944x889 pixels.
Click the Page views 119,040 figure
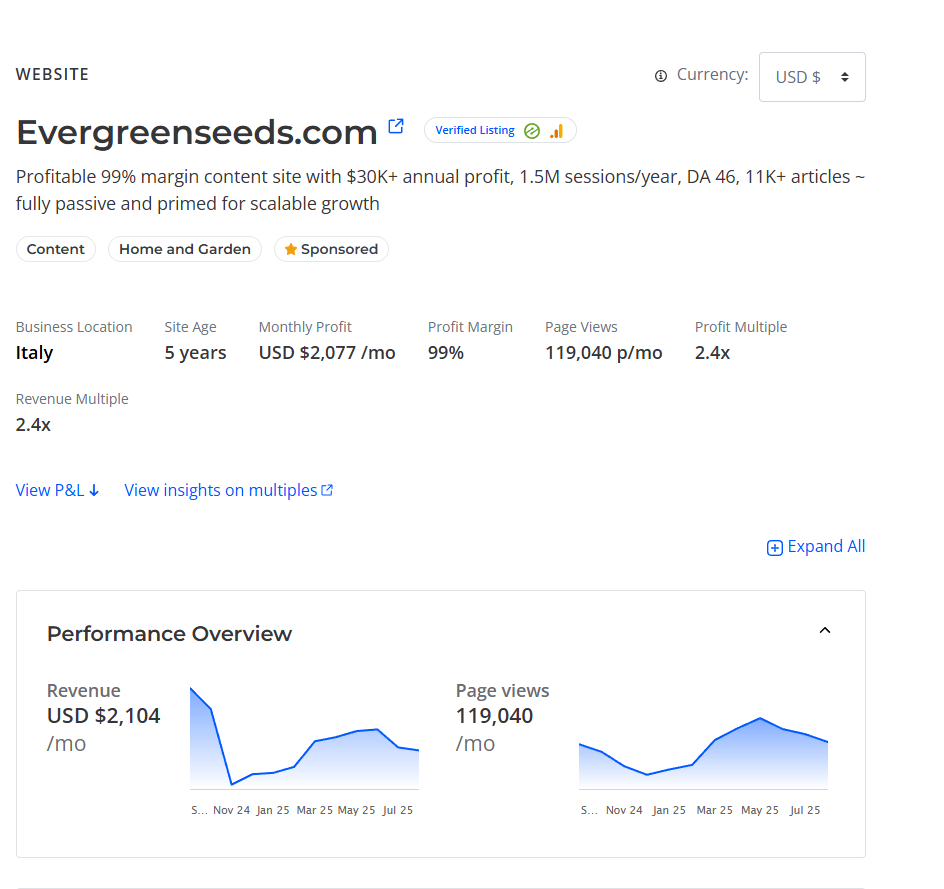pos(494,716)
